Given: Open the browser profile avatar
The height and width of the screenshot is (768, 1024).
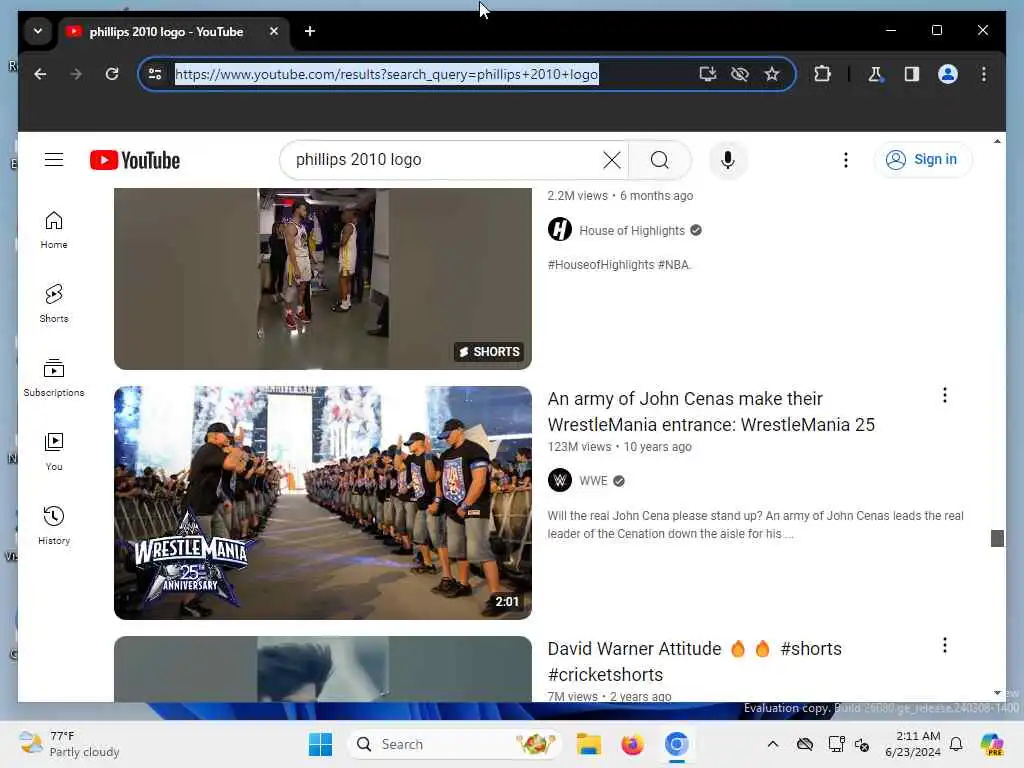Looking at the screenshot, I should tap(948, 74).
